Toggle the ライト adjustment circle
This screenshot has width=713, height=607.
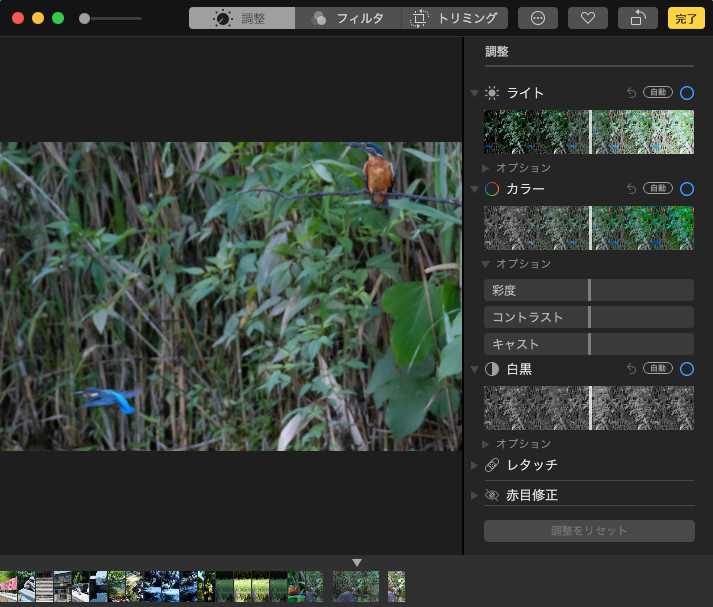pyautogui.click(x=687, y=93)
